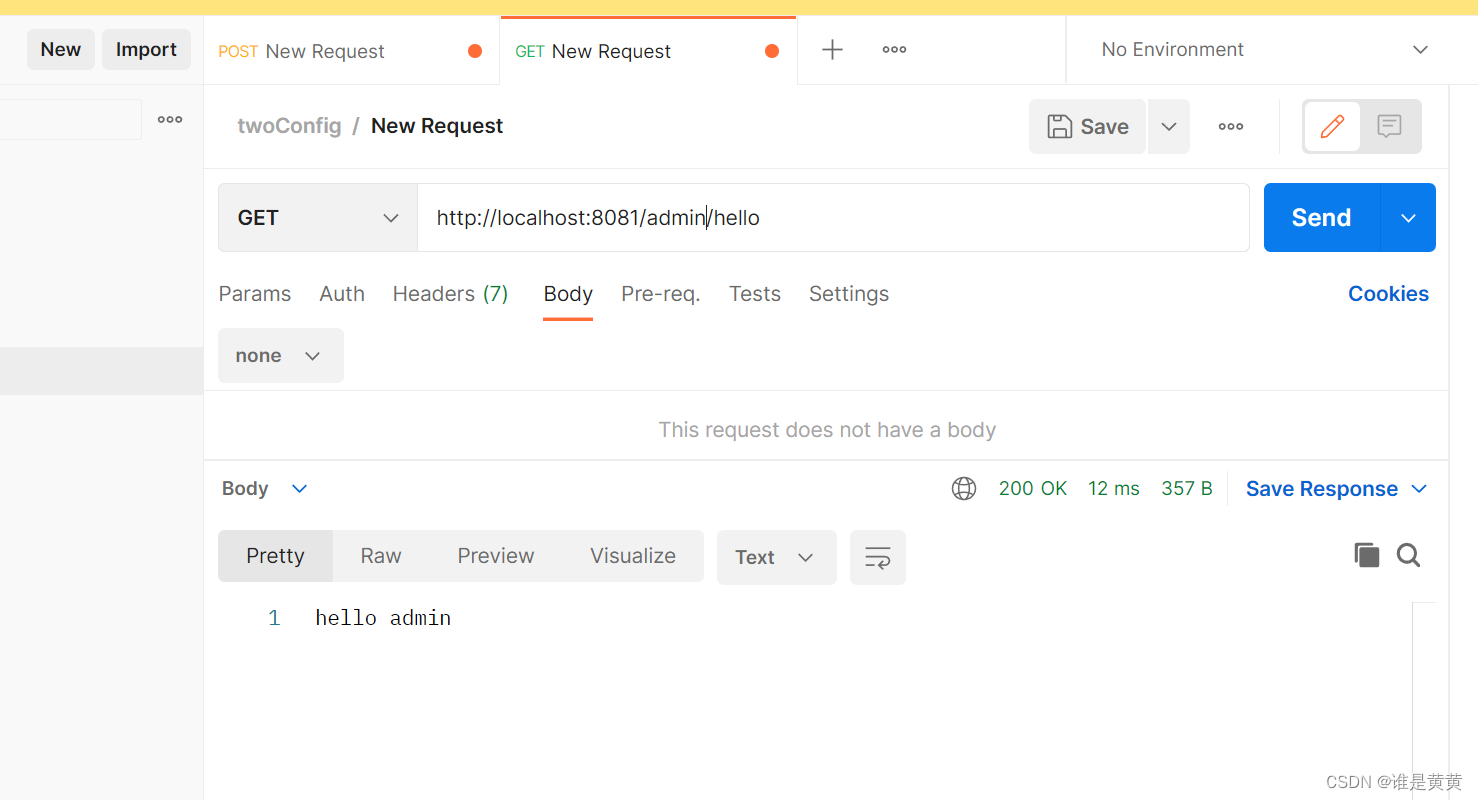Open the Pre-req. tab
1478x800 pixels.
pos(661,294)
